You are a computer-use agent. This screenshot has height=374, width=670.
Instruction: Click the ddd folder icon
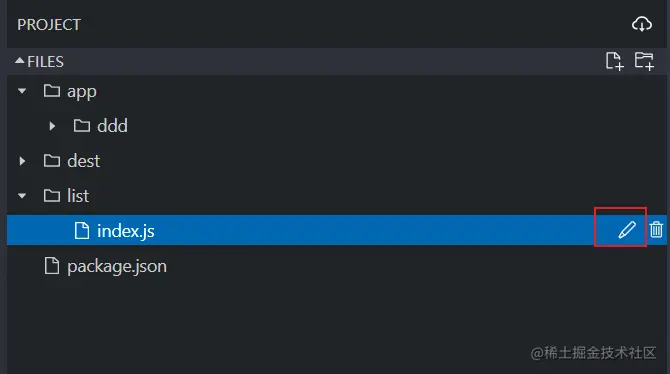(82, 126)
